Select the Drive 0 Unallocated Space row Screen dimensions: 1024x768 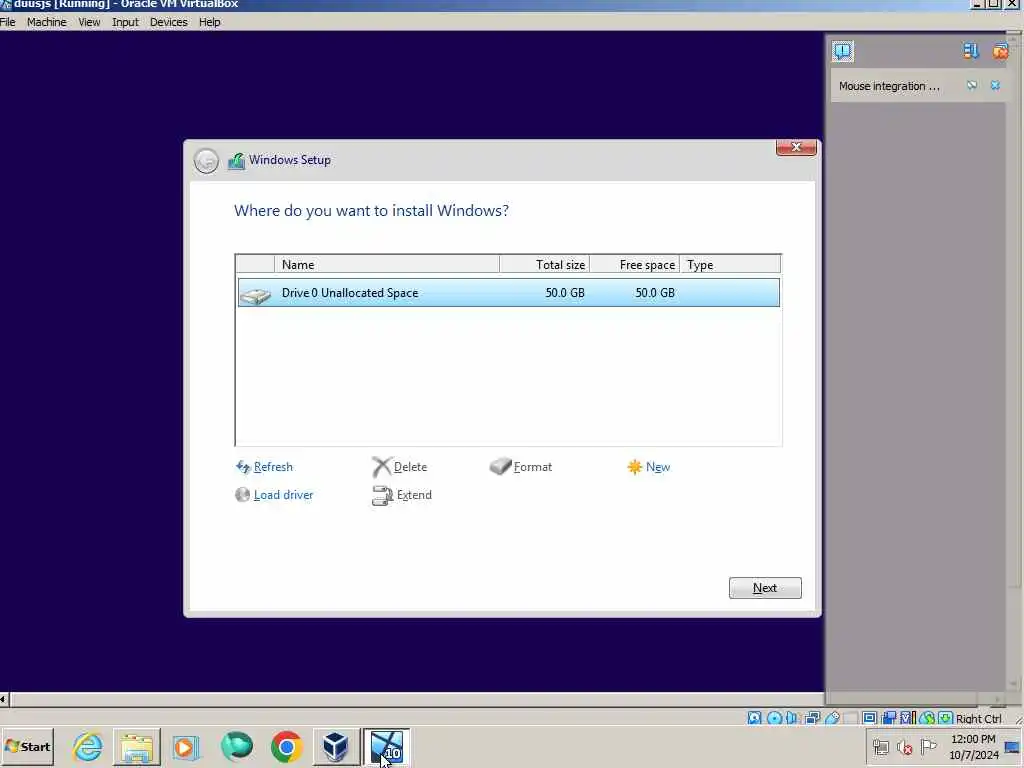coord(509,293)
